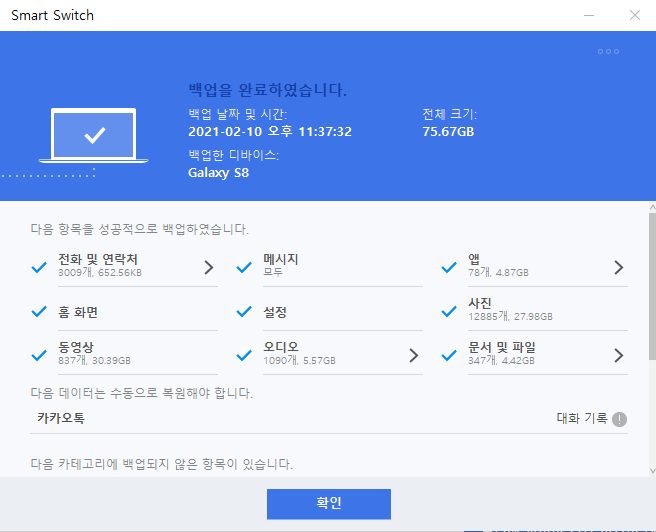Image resolution: width=656 pixels, height=532 pixels.
Task: Expand 전화 및 연락처 details chevron
Action: pyautogui.click(x=209, y=267)
